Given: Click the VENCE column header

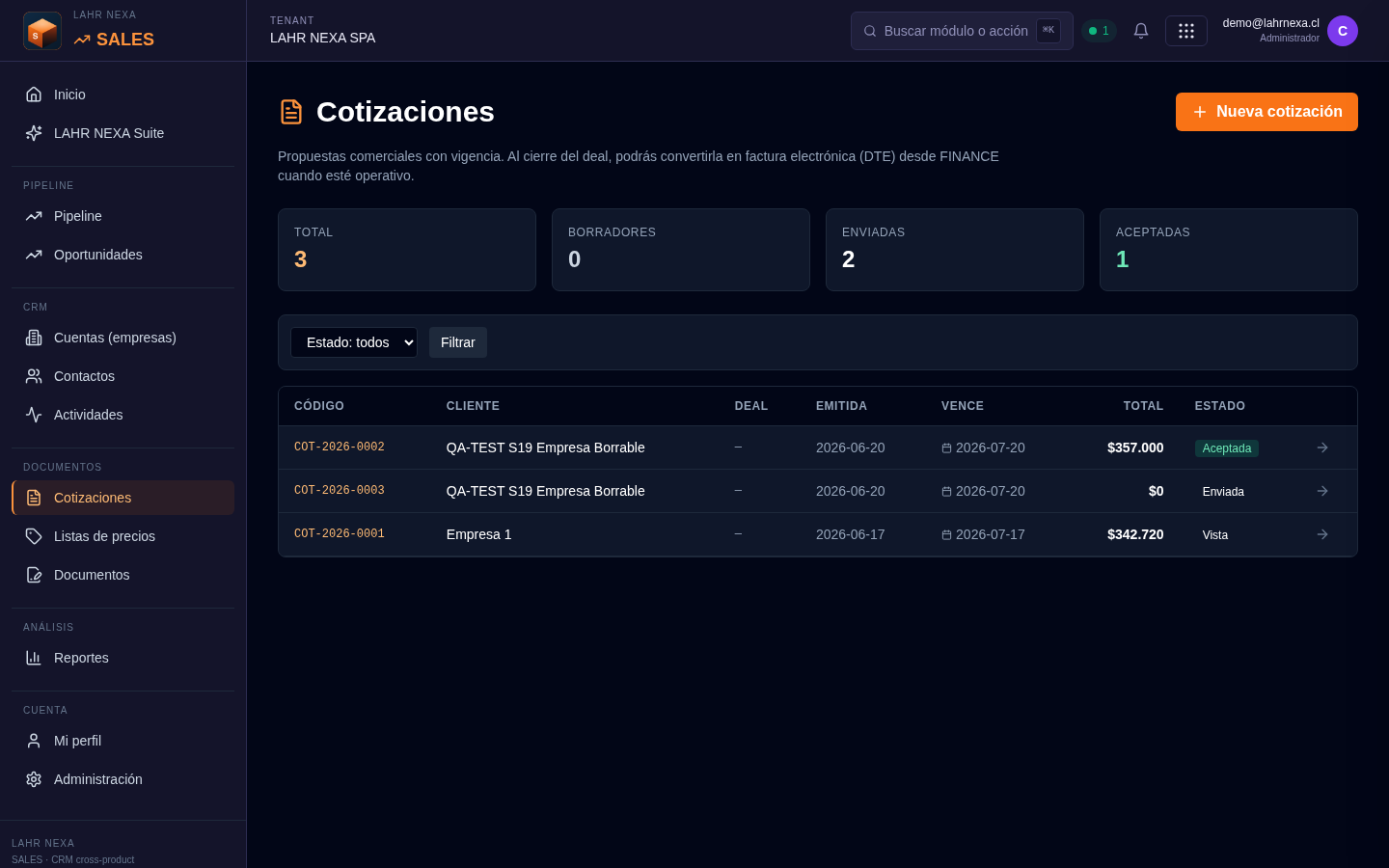Looking at the screenshot, I should point(963,406).
